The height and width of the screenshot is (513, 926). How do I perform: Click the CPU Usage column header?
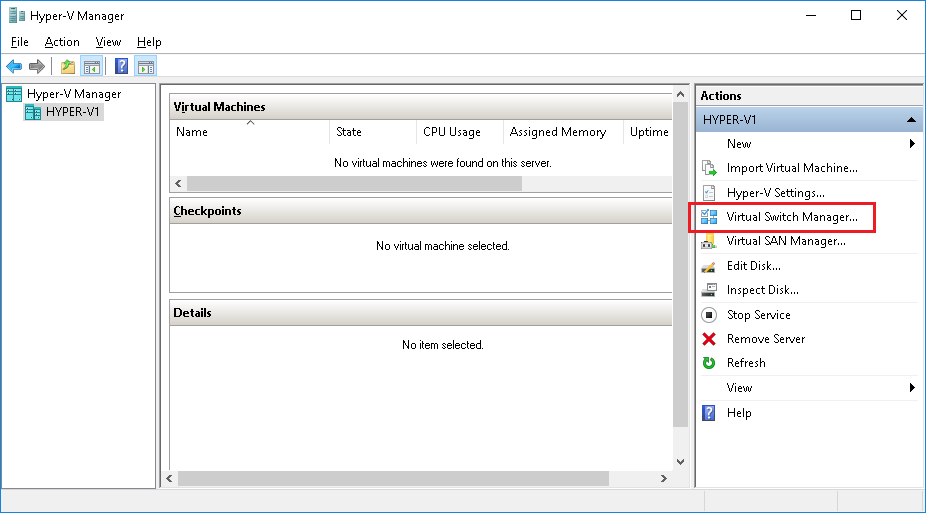coord(459,132)
